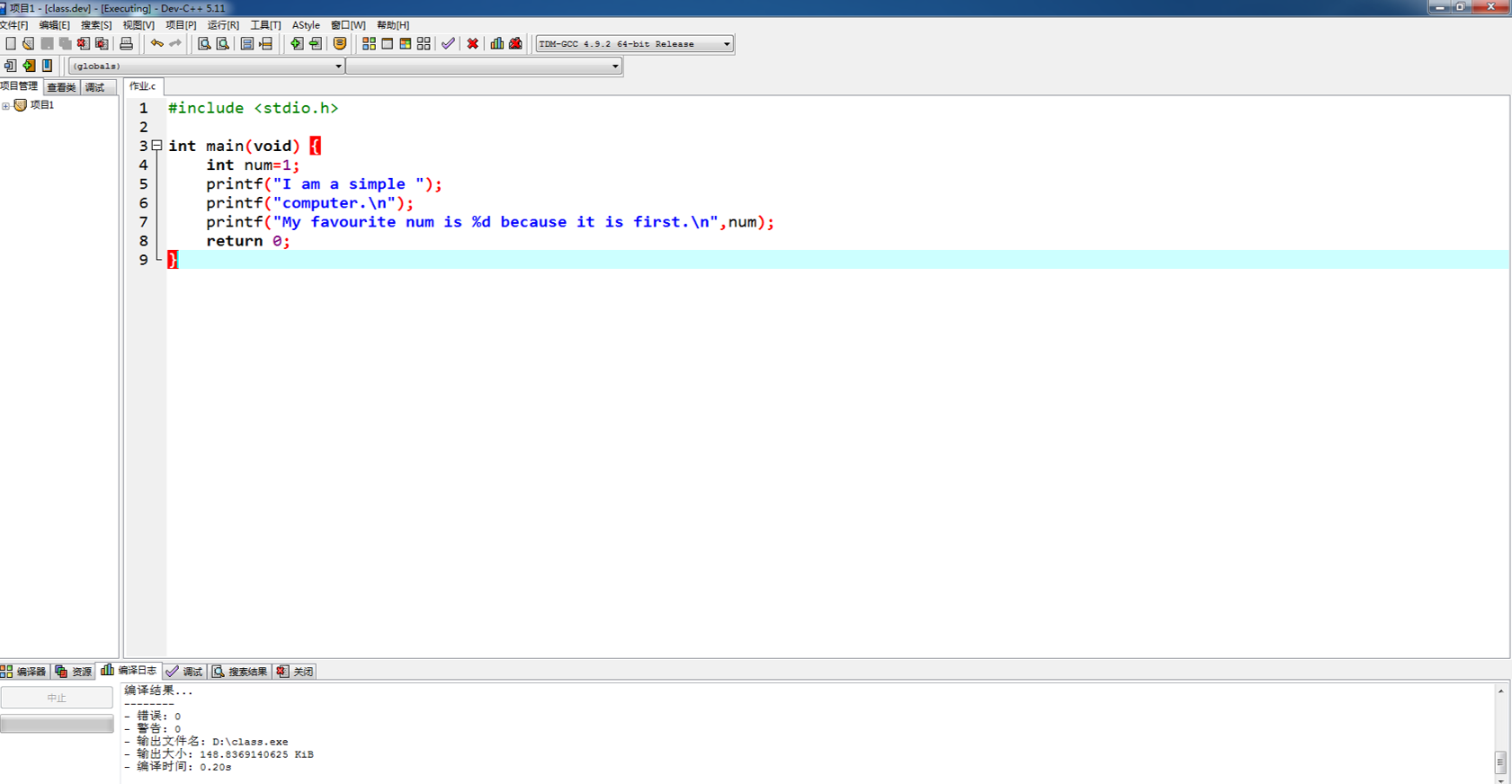Switch to the 资源 bottom tab

point(74,672)
